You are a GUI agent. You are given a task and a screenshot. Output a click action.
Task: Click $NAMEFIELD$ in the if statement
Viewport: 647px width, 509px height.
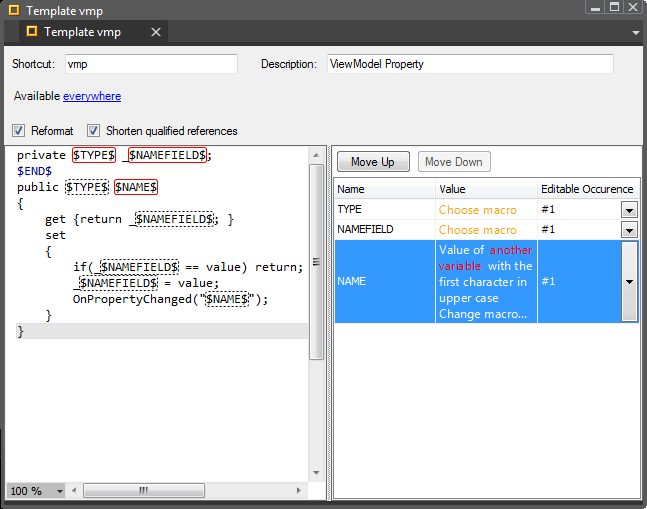(140, 267)
